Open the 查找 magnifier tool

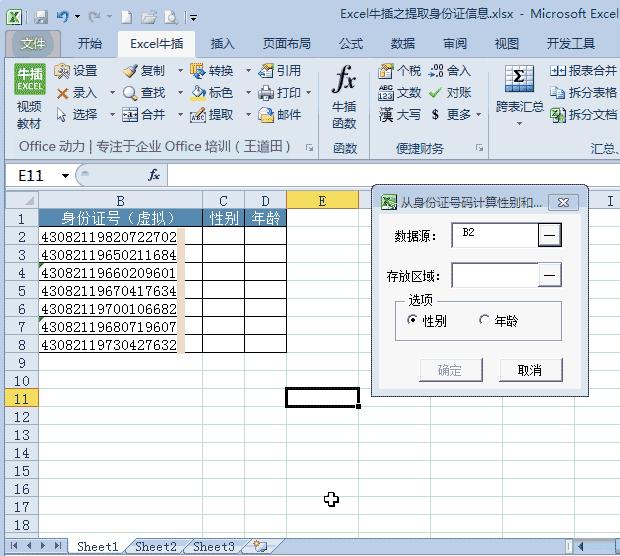[x=143, y=93]
